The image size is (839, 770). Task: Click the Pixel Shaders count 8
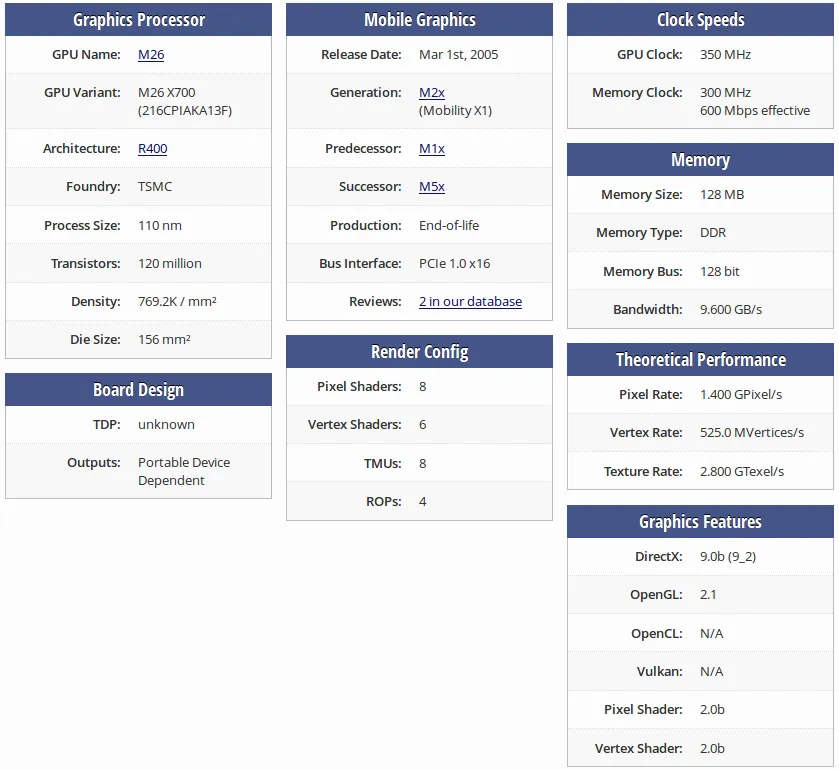[423, 387]
